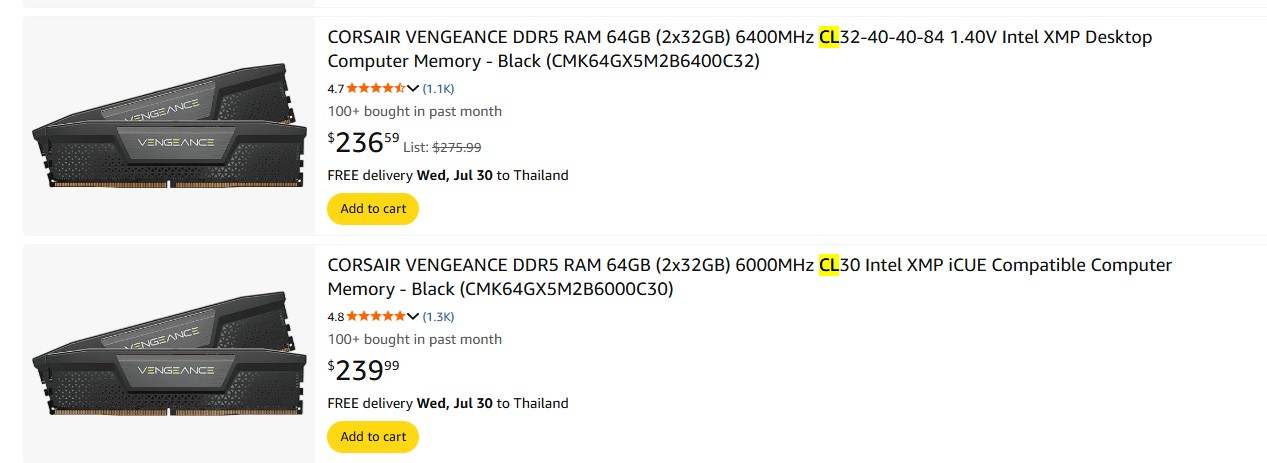Add the 6000MHz CL30 kit to cart
Image resolution: width=1267 pixels, height=463 pixels.
click(373, 437)
